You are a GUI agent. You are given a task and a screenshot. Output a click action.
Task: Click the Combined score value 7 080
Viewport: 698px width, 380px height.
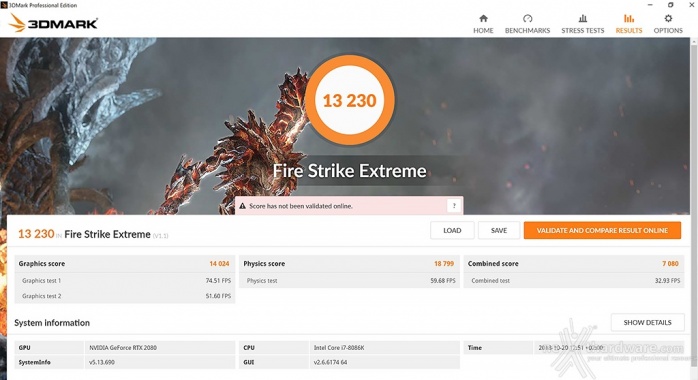[670, 263]
